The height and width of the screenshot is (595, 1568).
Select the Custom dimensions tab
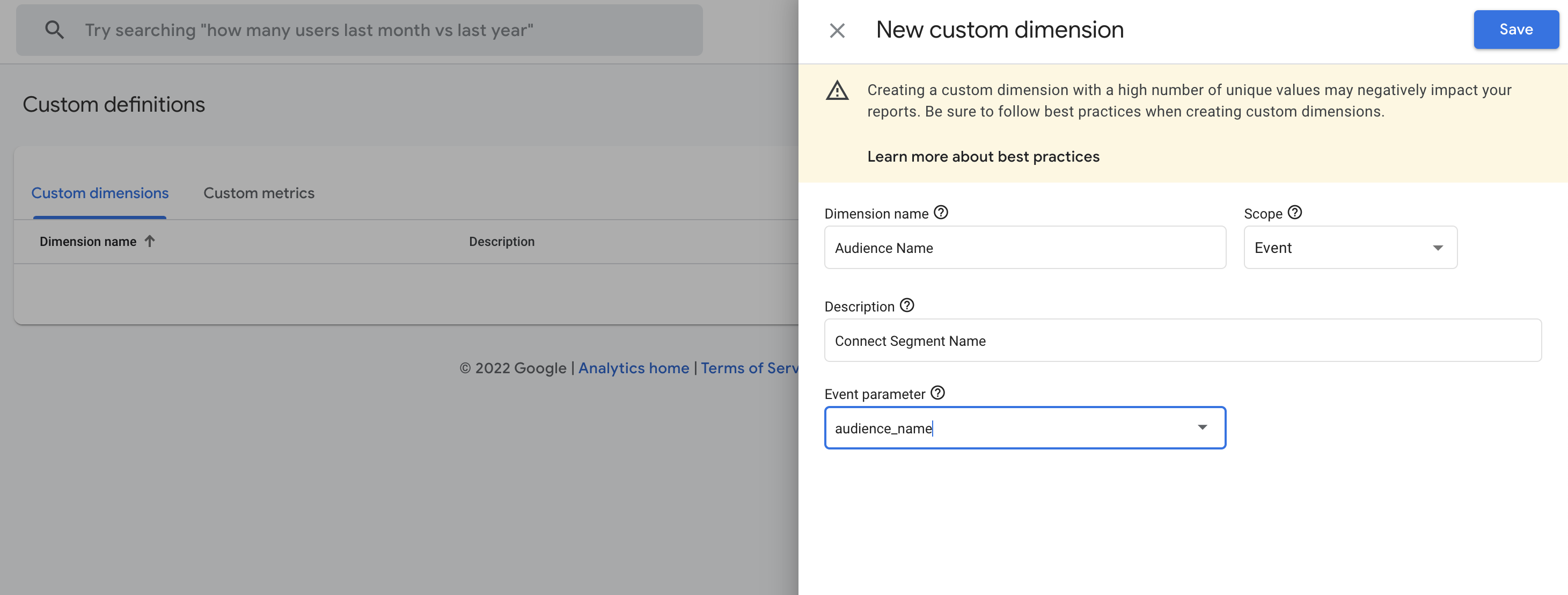[x=100, y=193]
